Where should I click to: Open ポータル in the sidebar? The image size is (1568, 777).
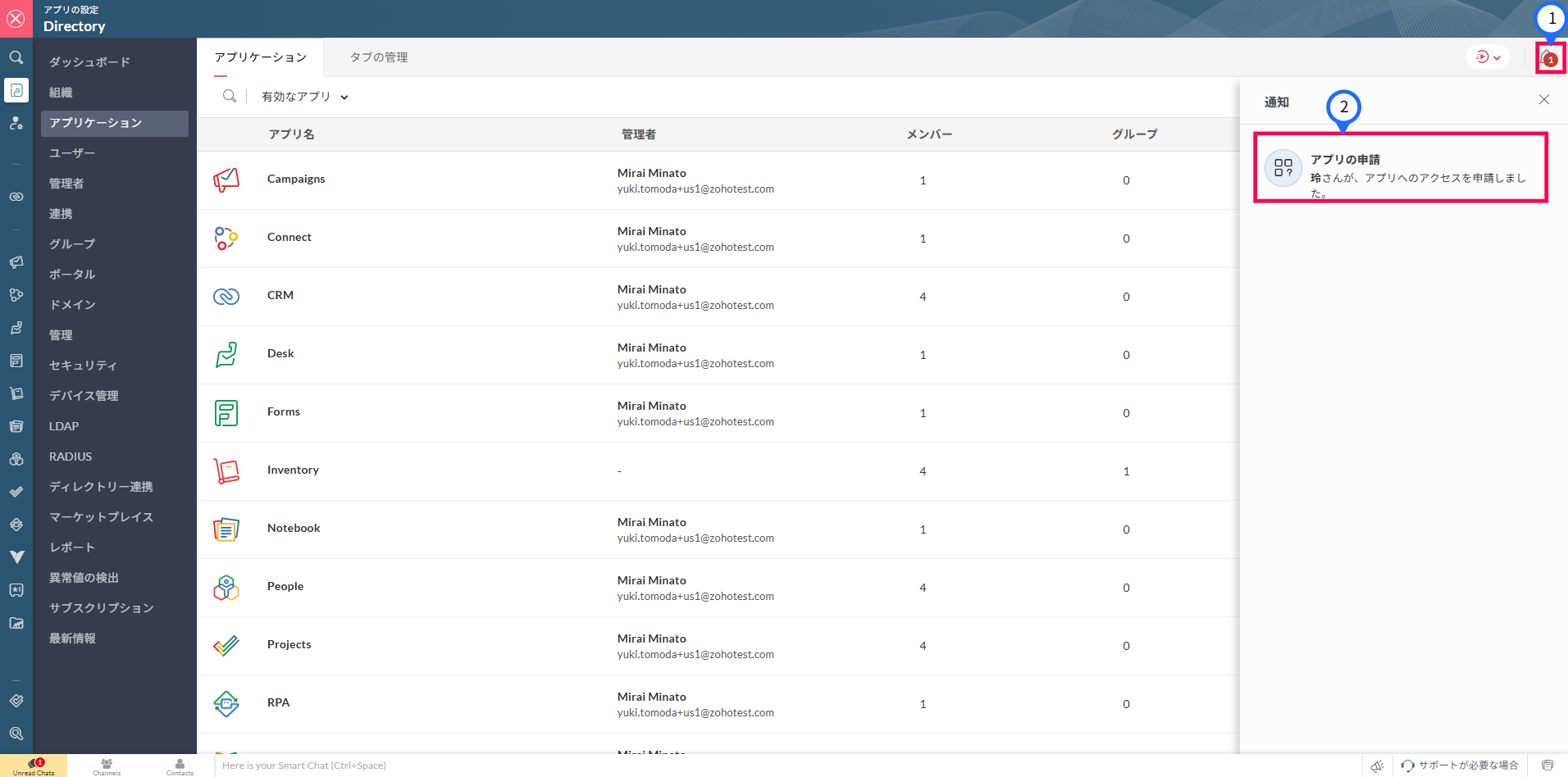[115, 275]
